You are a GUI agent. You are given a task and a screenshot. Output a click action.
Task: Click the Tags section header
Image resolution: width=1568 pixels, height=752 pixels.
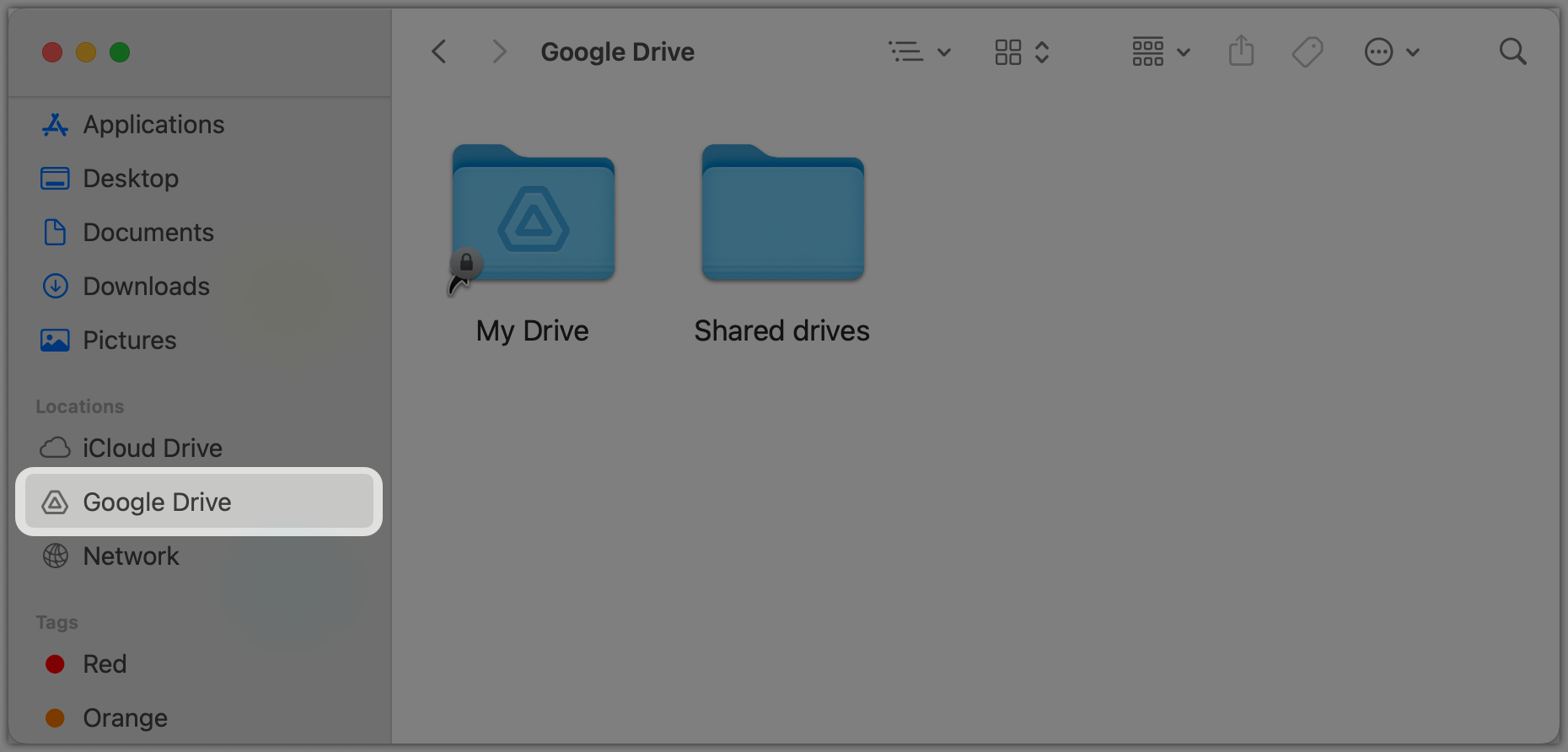[57, 622]
